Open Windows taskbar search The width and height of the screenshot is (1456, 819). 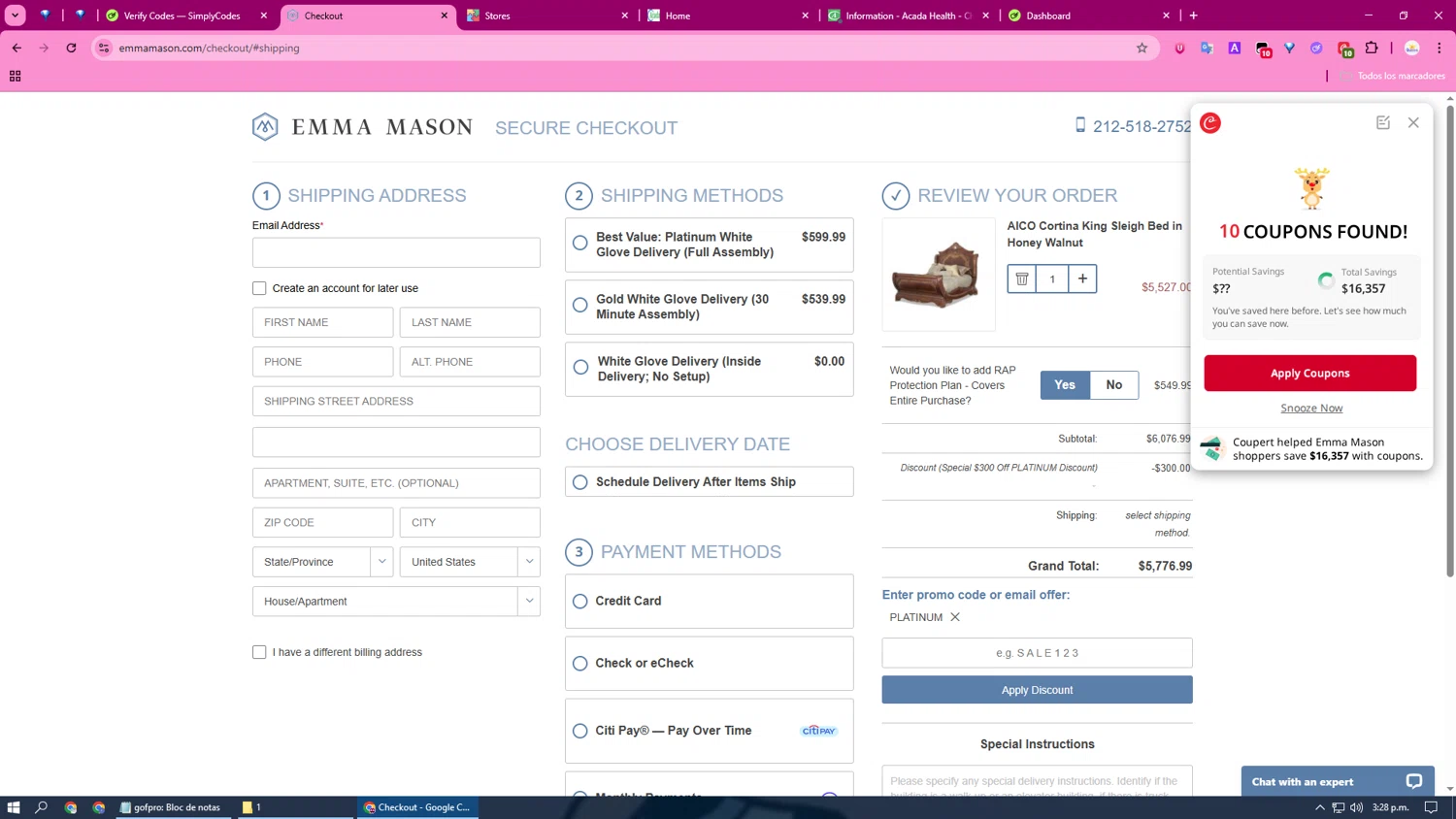(41, 807)
